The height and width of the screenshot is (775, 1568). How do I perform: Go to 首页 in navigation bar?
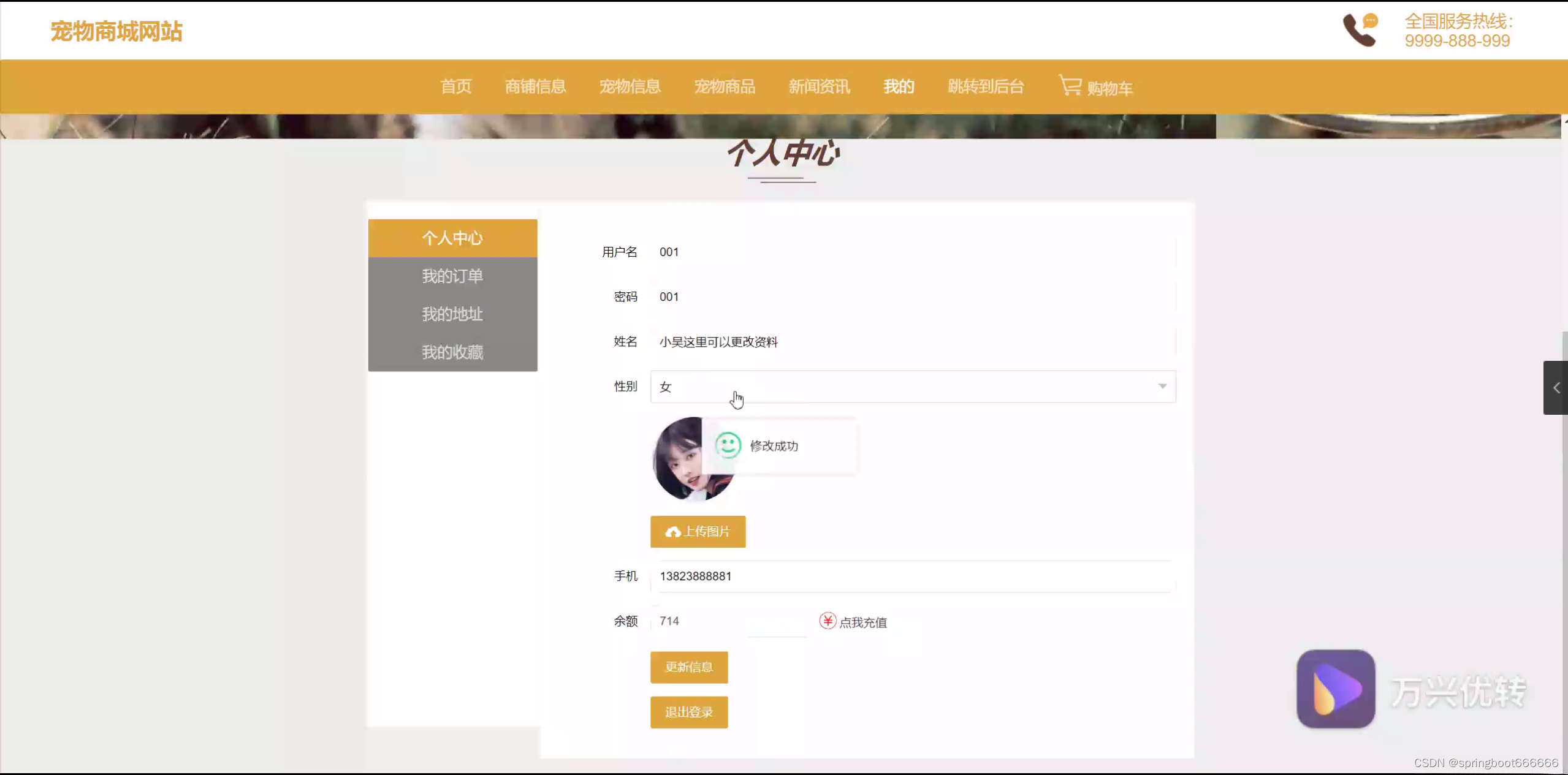(456, 86)
